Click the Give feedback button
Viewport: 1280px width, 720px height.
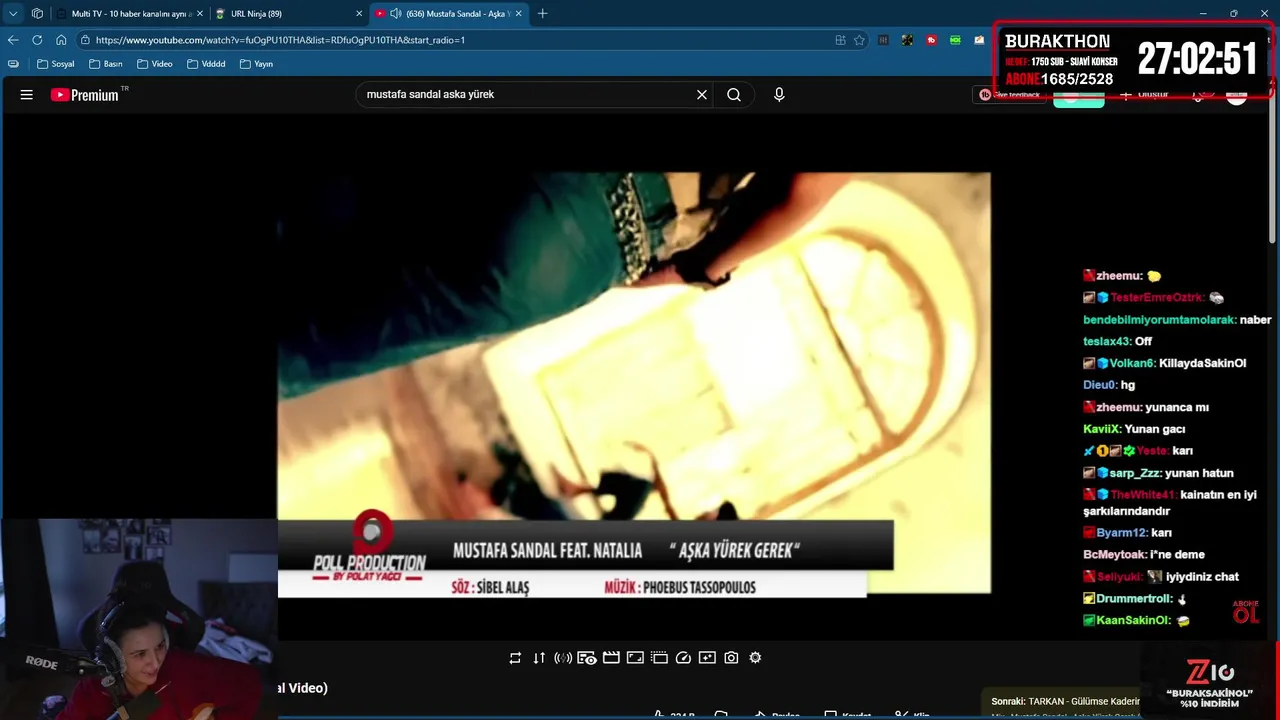[x=1010, y=95]
